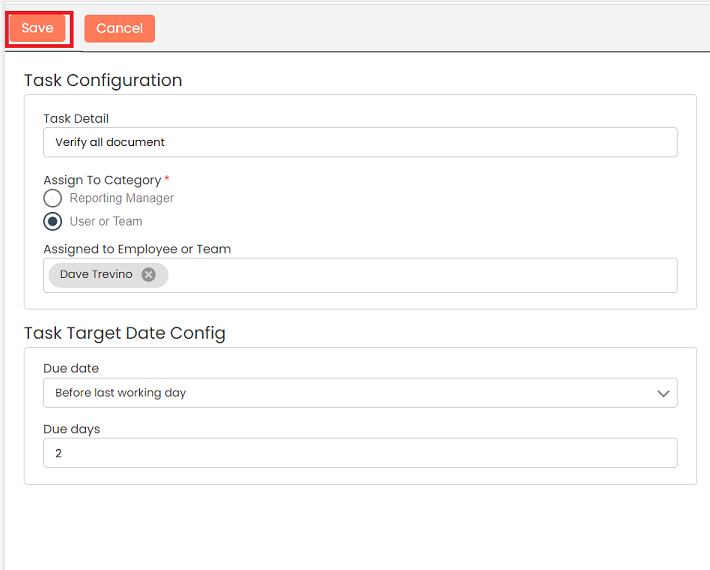
Task: Click inside the Task Detail text field
Action: coord(360,142)
